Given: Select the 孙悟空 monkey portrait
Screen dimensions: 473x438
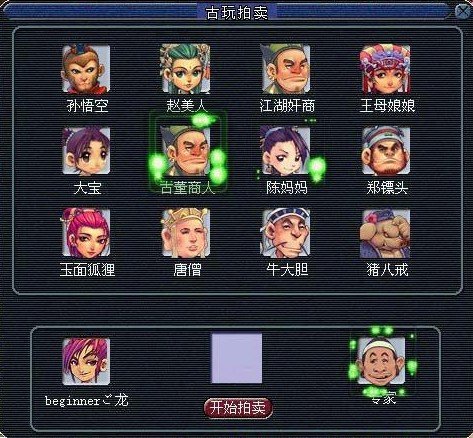Looking at the screenshot, I should pos(86,69).
